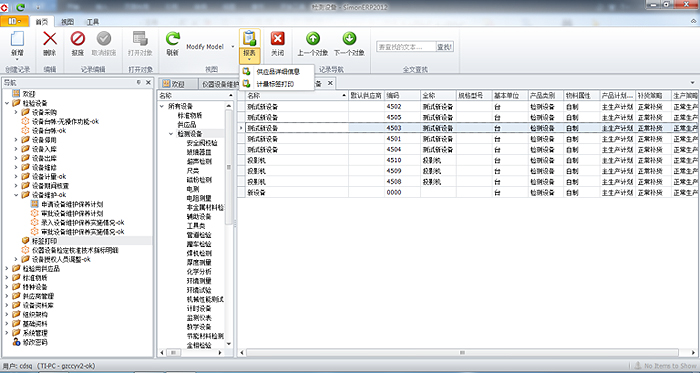The width and height of the screenshot is (700, 373).
Task: Open 申请设备维护保养计划 item
Action: (72, 204)
